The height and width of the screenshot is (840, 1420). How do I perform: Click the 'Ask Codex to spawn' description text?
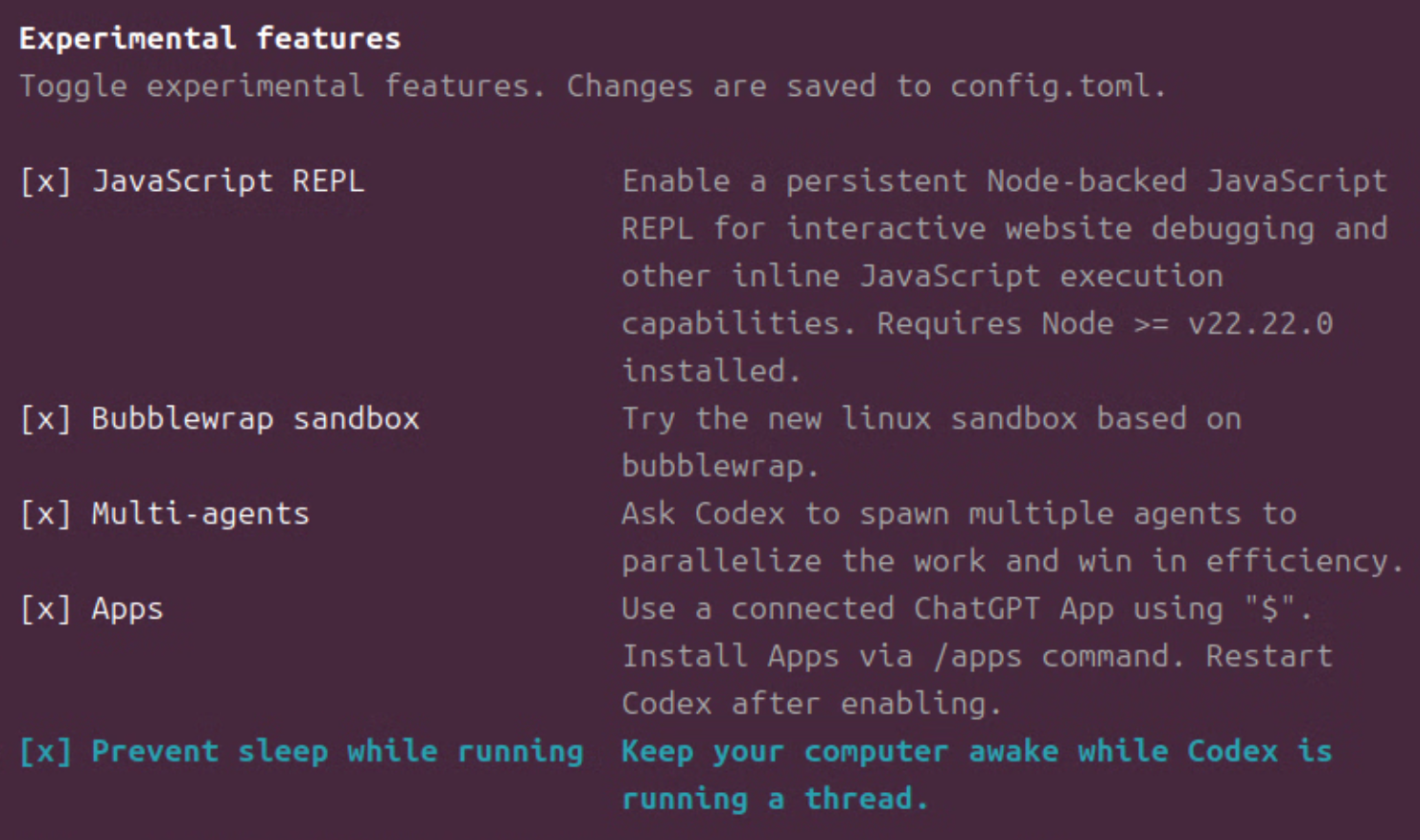959,514
